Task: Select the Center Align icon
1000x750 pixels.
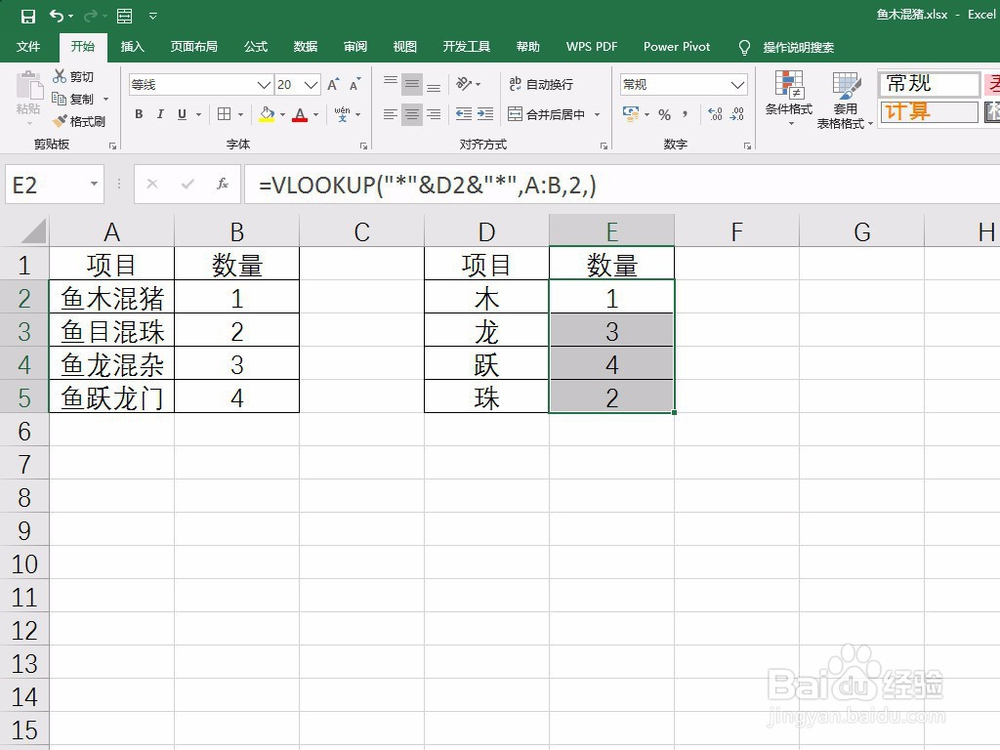Action: click(x=410, y=114)
